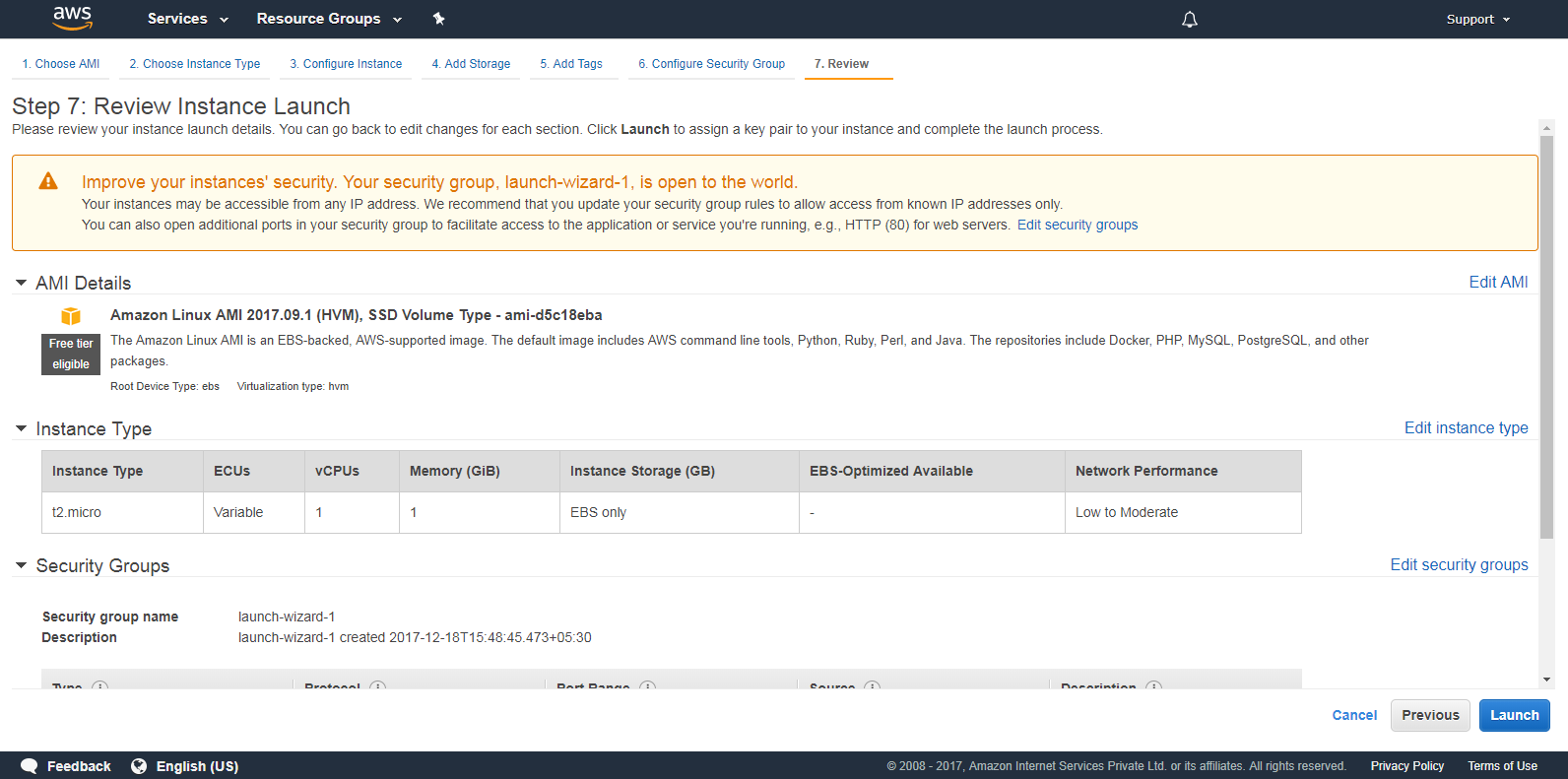Click the globe language icon
This screenshot has height=779, width=1568.
coord(139,766)
